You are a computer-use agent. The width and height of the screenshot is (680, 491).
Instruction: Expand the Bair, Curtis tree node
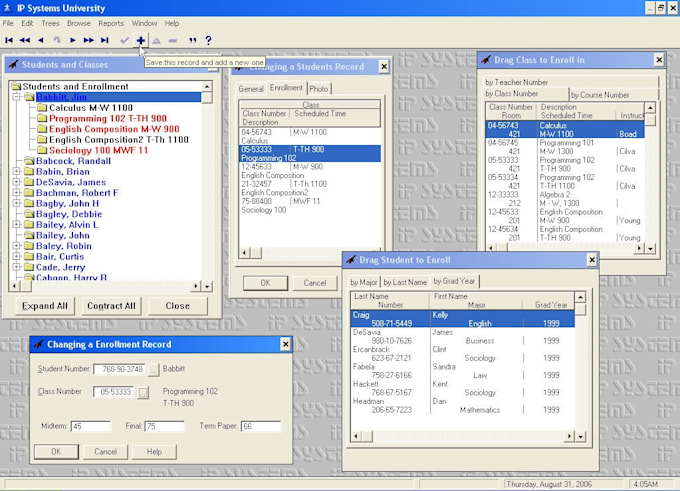click(x=16, y=256)
